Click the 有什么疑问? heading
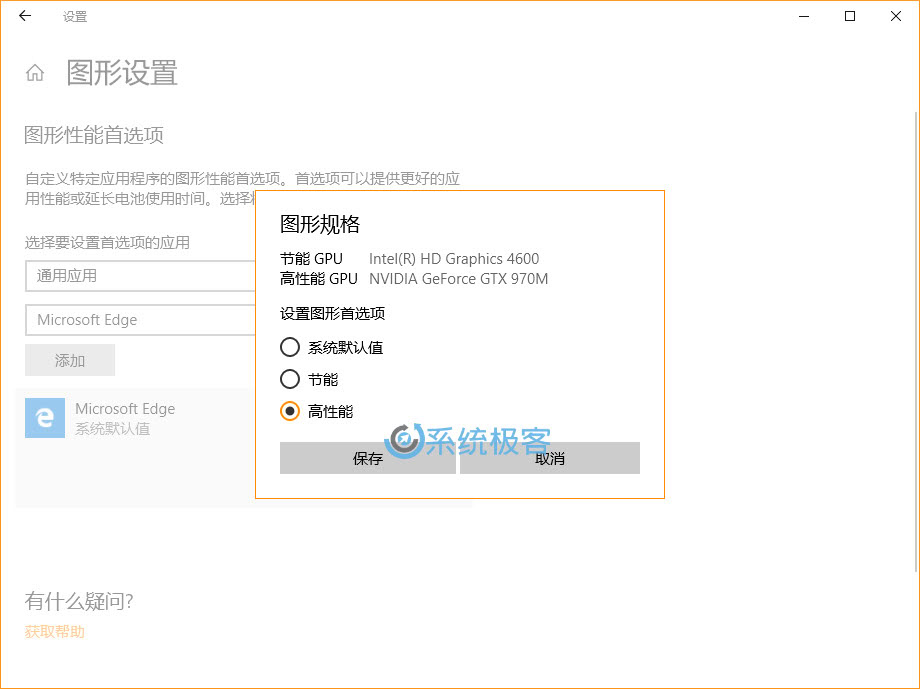 click(x=79, y=601)
